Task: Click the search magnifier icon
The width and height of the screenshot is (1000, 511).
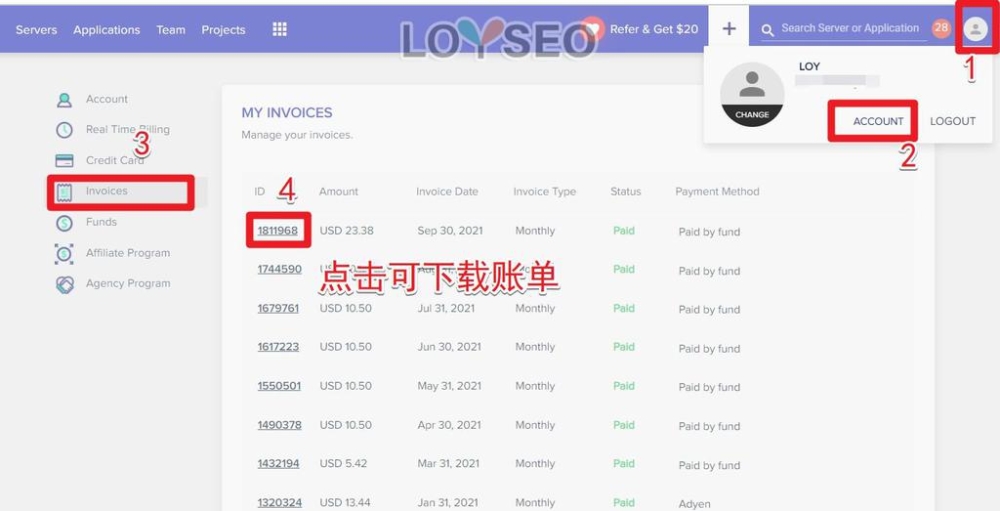Action: [x=768, y=30]
